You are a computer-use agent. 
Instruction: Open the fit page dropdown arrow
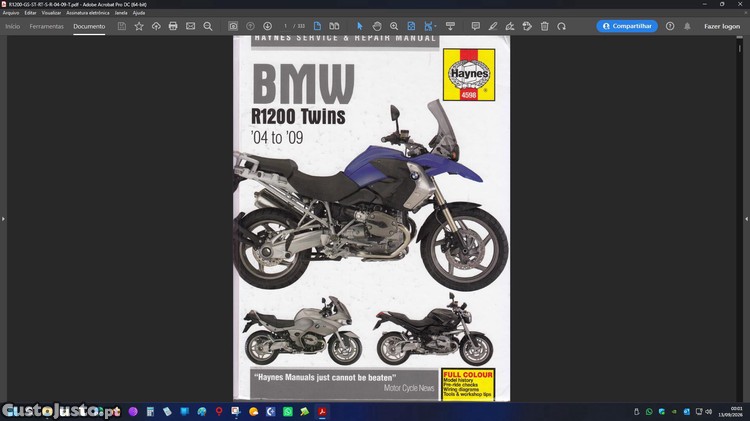pyautogui.click(x=435, y=26)
